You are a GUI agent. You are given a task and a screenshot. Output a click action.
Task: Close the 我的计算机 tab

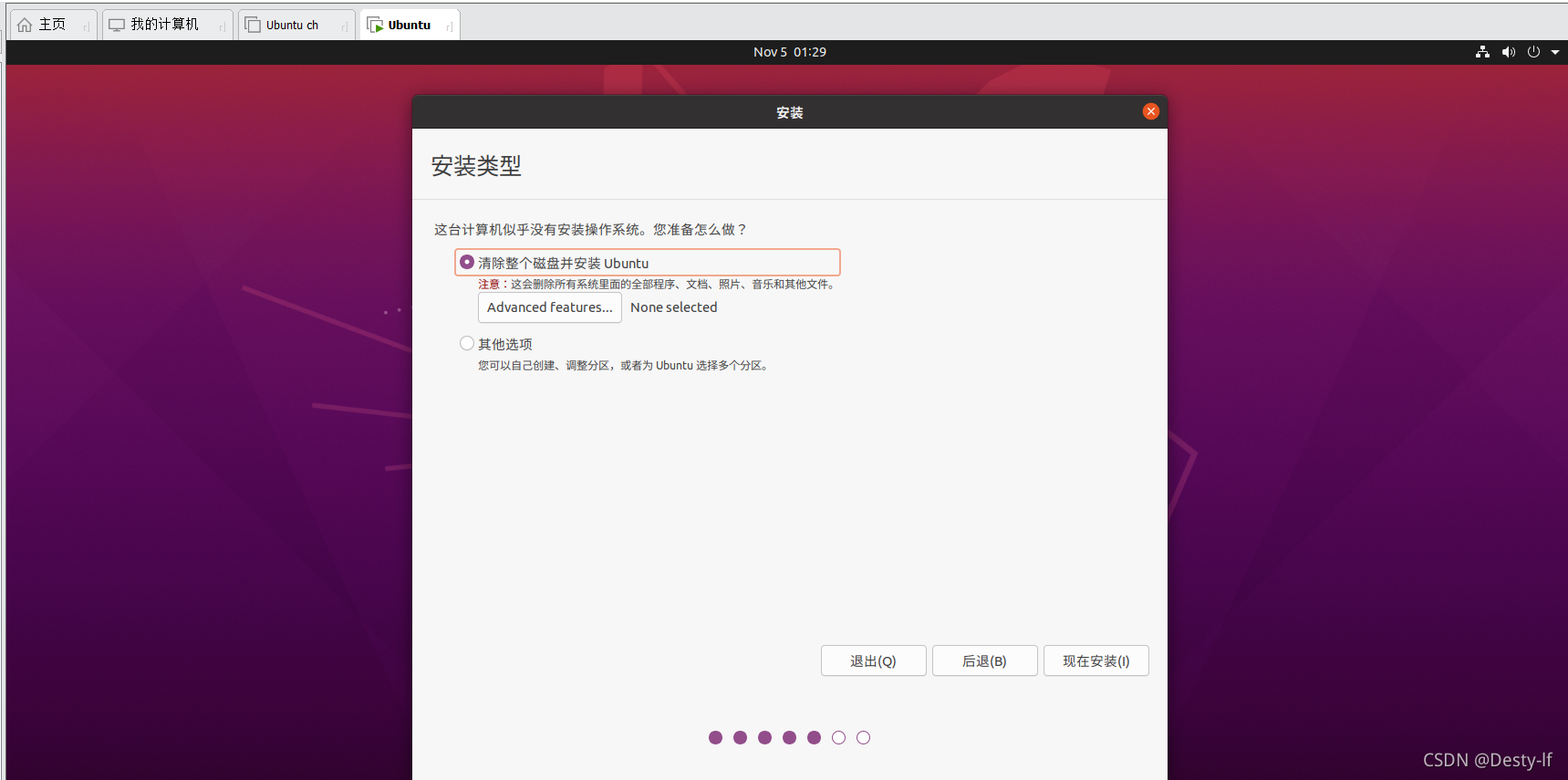(x=223, y=27)
